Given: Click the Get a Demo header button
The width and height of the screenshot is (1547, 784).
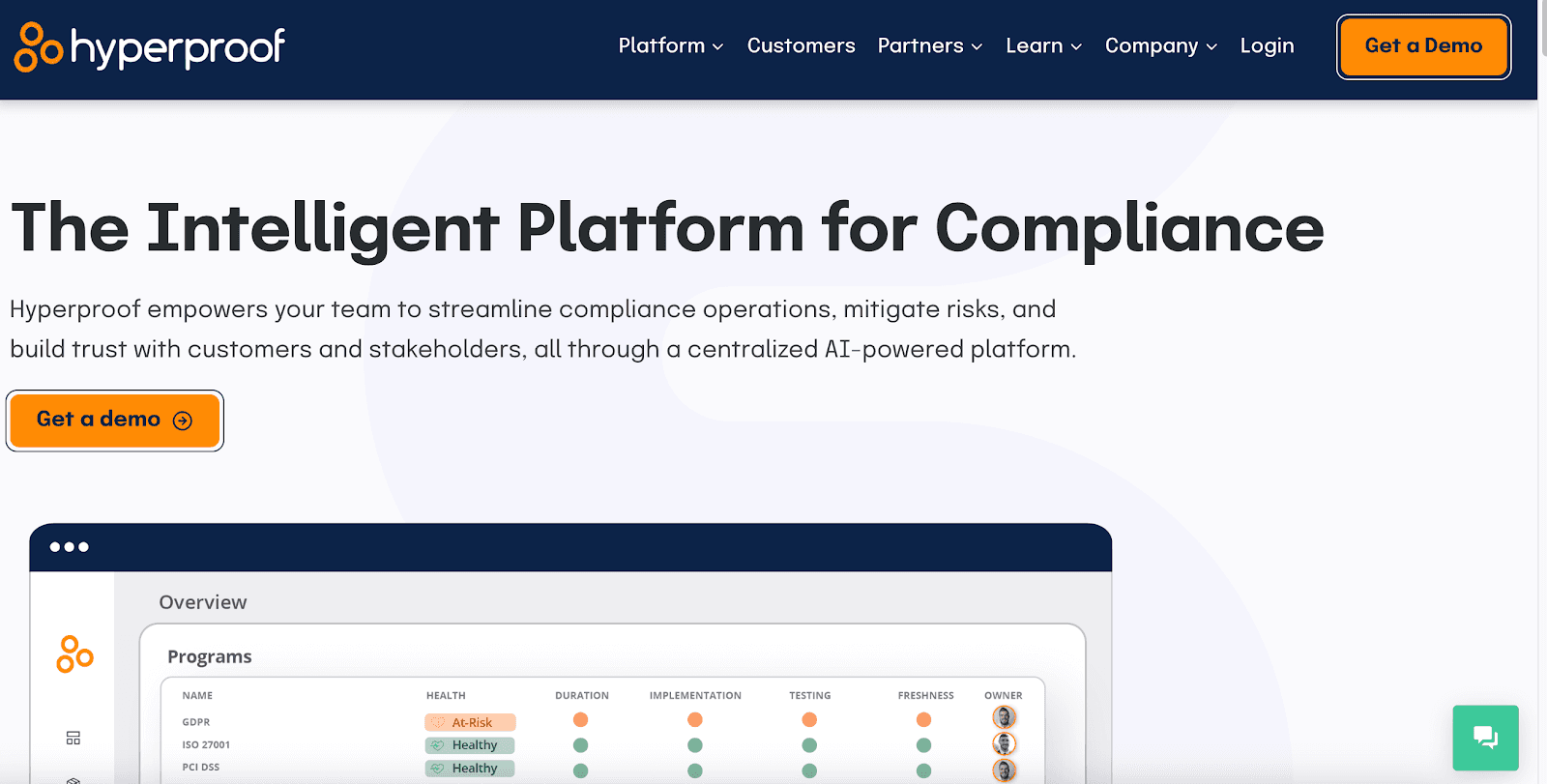Looking at the screenshot, I should click(1423, 46).
